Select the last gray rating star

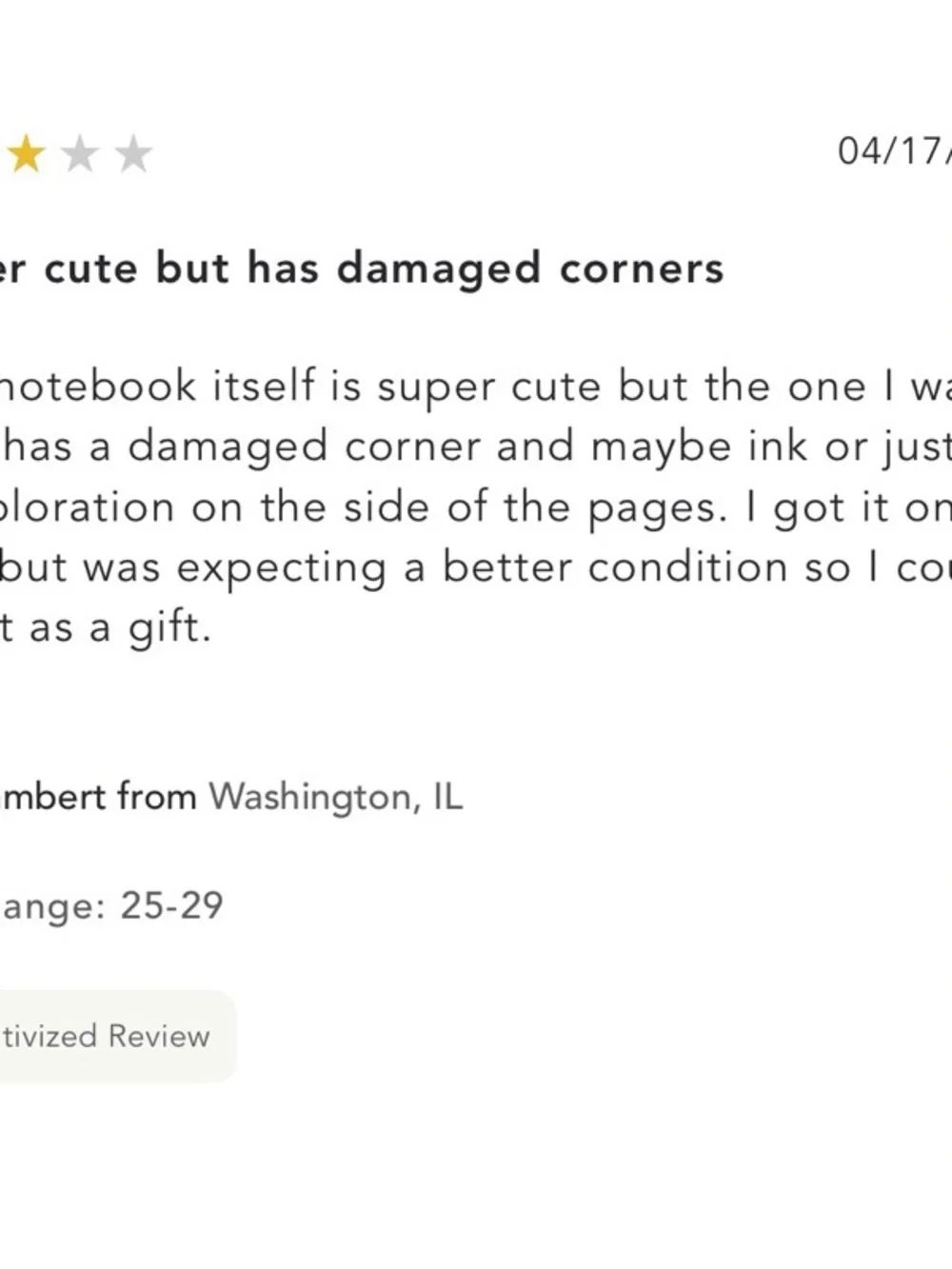[133, 153]
